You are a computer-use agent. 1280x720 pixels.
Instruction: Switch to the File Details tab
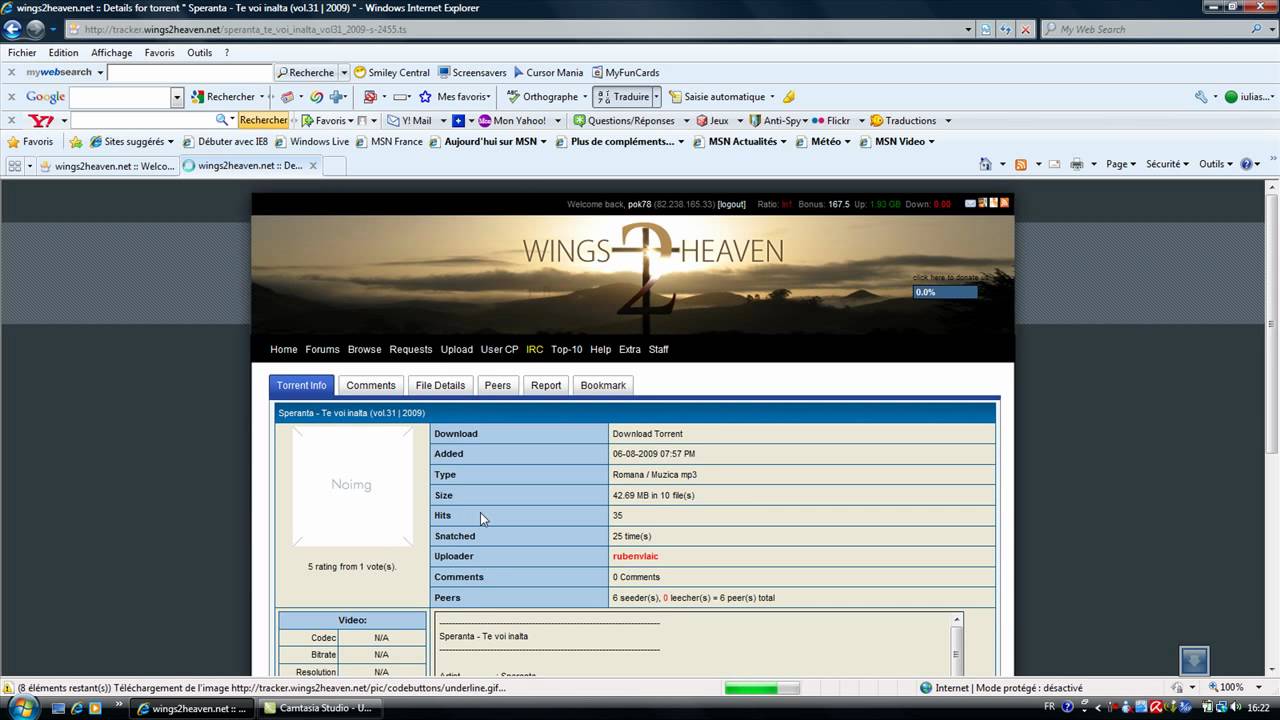pos(440,385)
